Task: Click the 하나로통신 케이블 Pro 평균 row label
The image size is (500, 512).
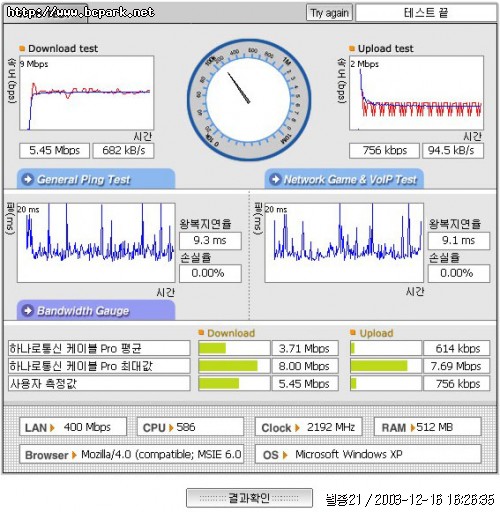Action: pos(99,348)
